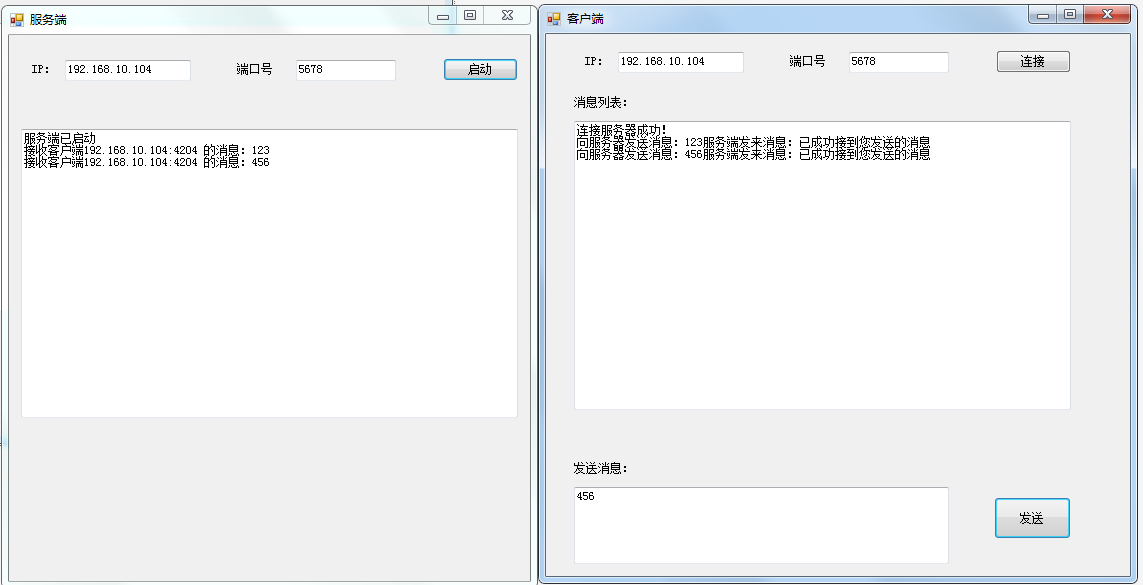Click the 服务端 window title icon
1143x585 pixels.
click(x=17, y=20)
